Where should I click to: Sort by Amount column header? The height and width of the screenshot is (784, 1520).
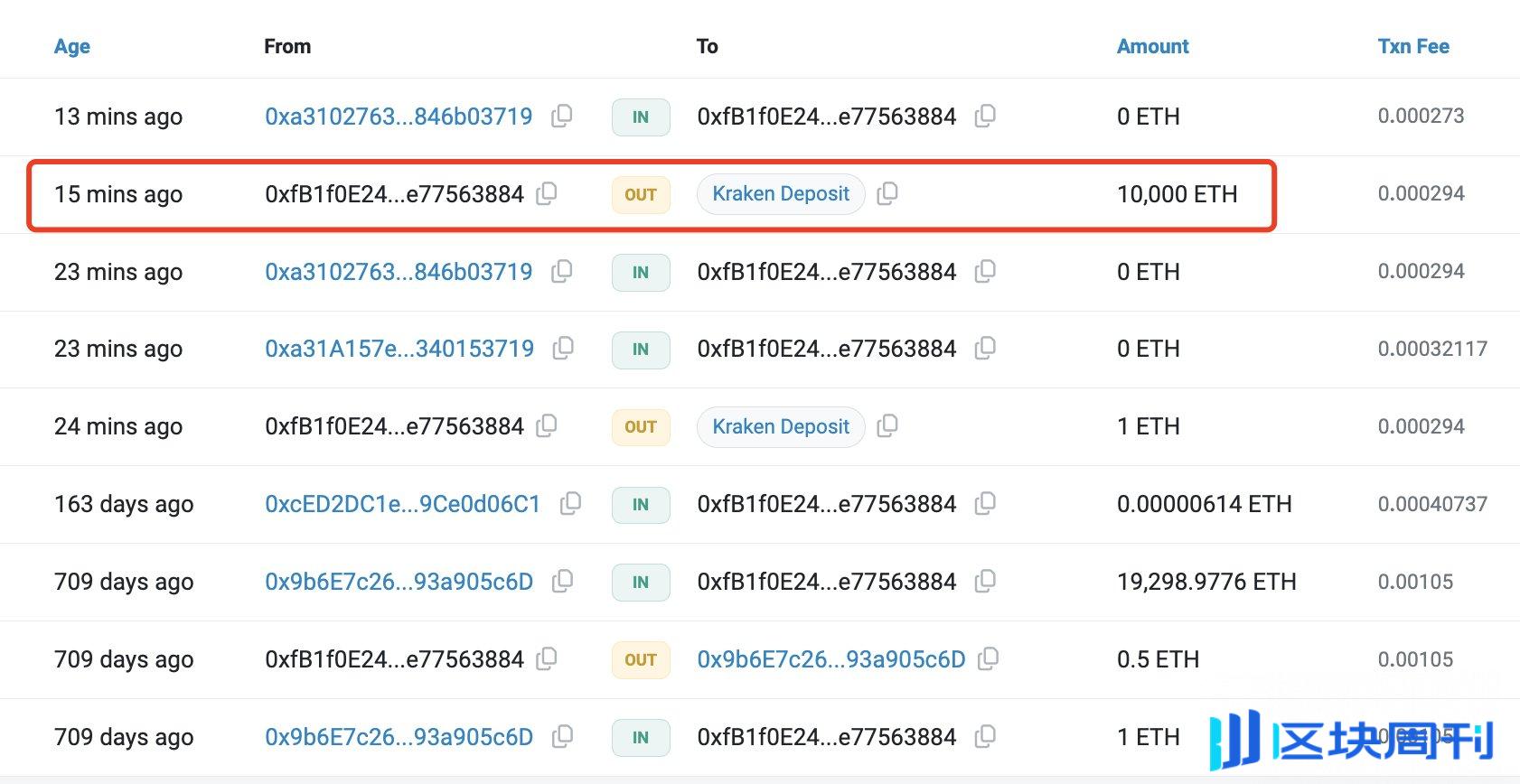(x=1152, y=46)
